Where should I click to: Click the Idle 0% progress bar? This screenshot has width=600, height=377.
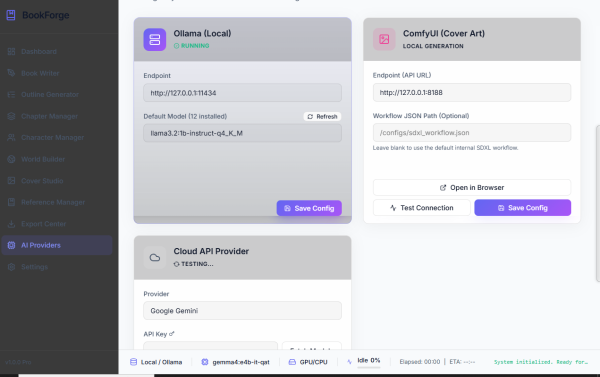tap(369, 367)
